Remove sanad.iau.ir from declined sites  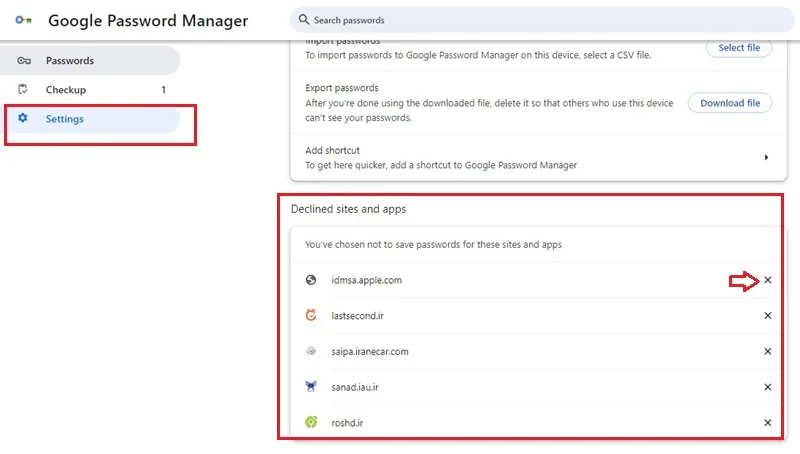point(767,387)
